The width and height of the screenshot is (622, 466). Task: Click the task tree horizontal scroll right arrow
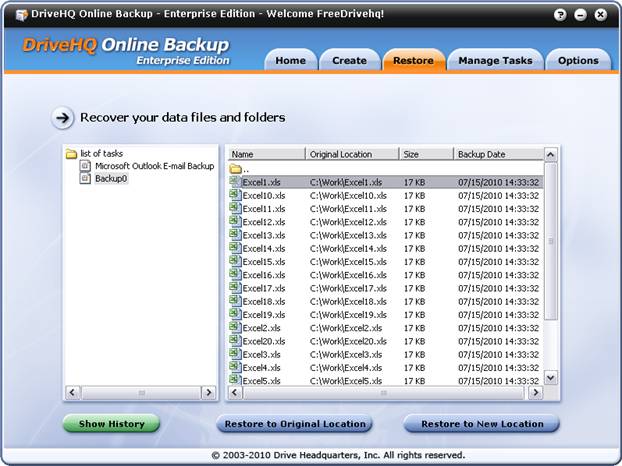209,393
